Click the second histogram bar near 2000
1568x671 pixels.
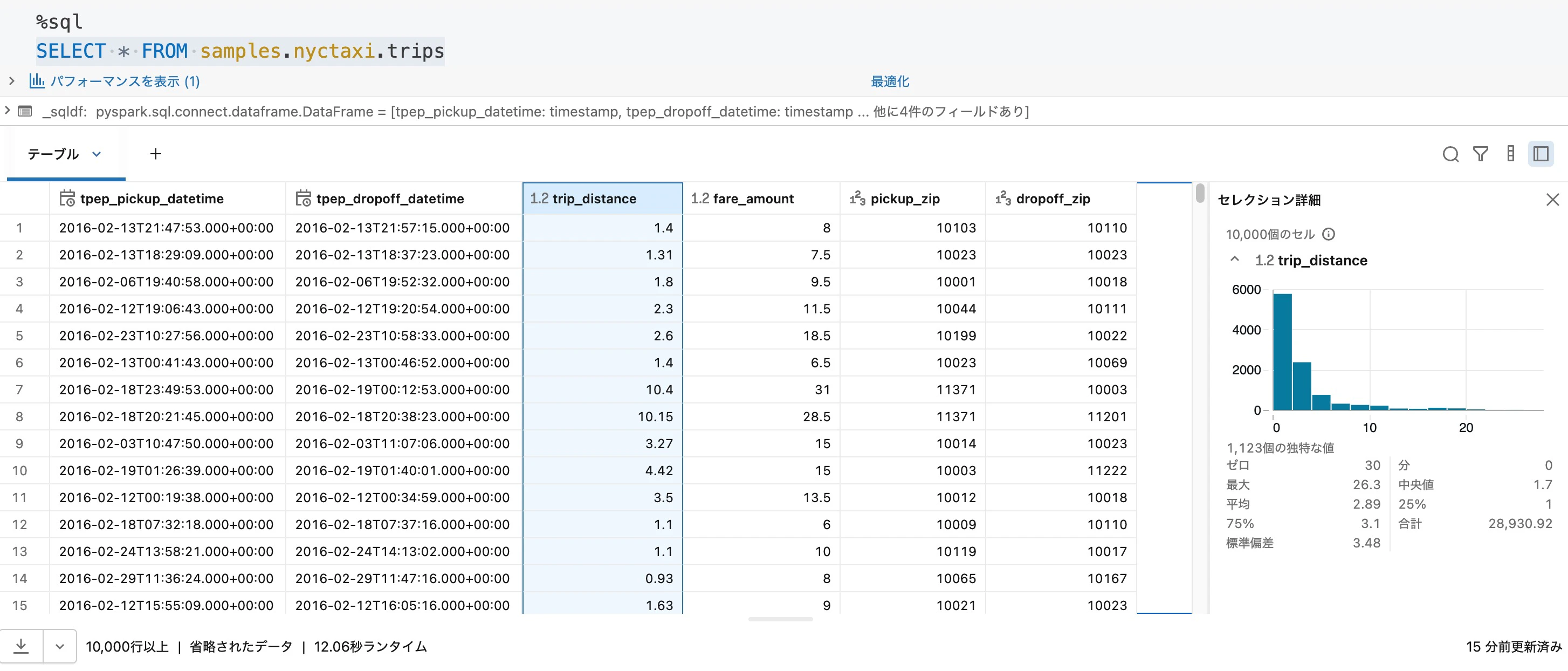point(1302,386)
